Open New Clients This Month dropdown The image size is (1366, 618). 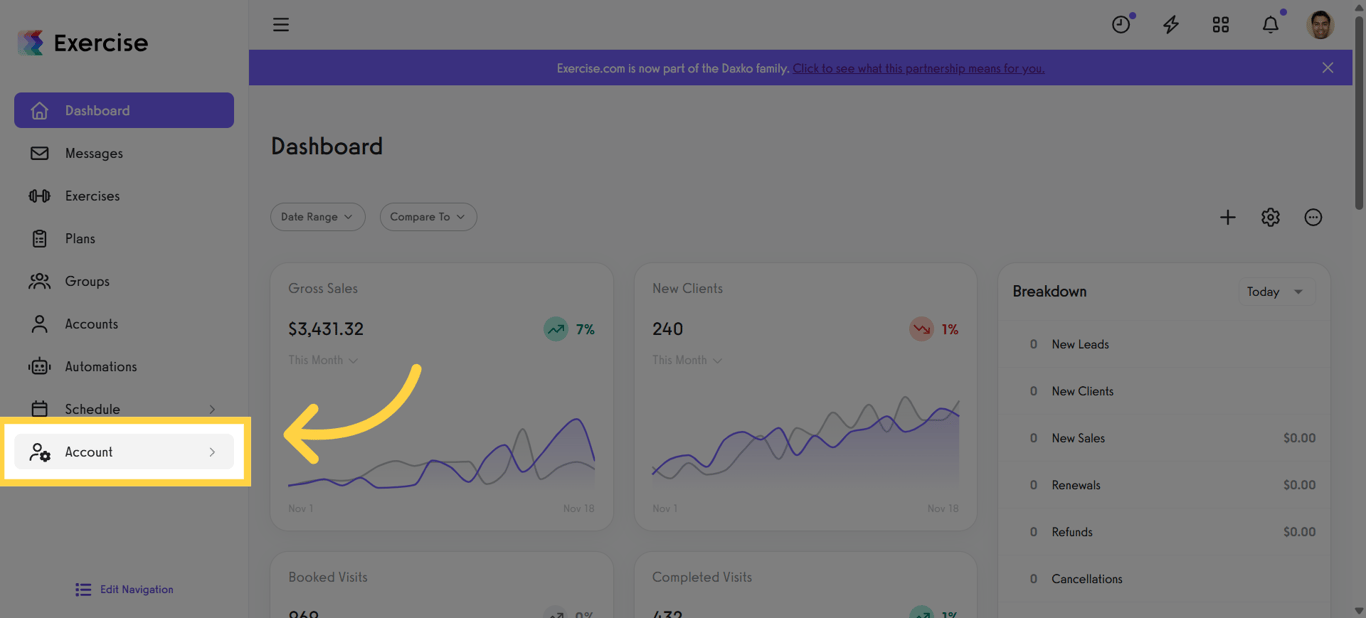pyautogui.click(x=687, y=360)
